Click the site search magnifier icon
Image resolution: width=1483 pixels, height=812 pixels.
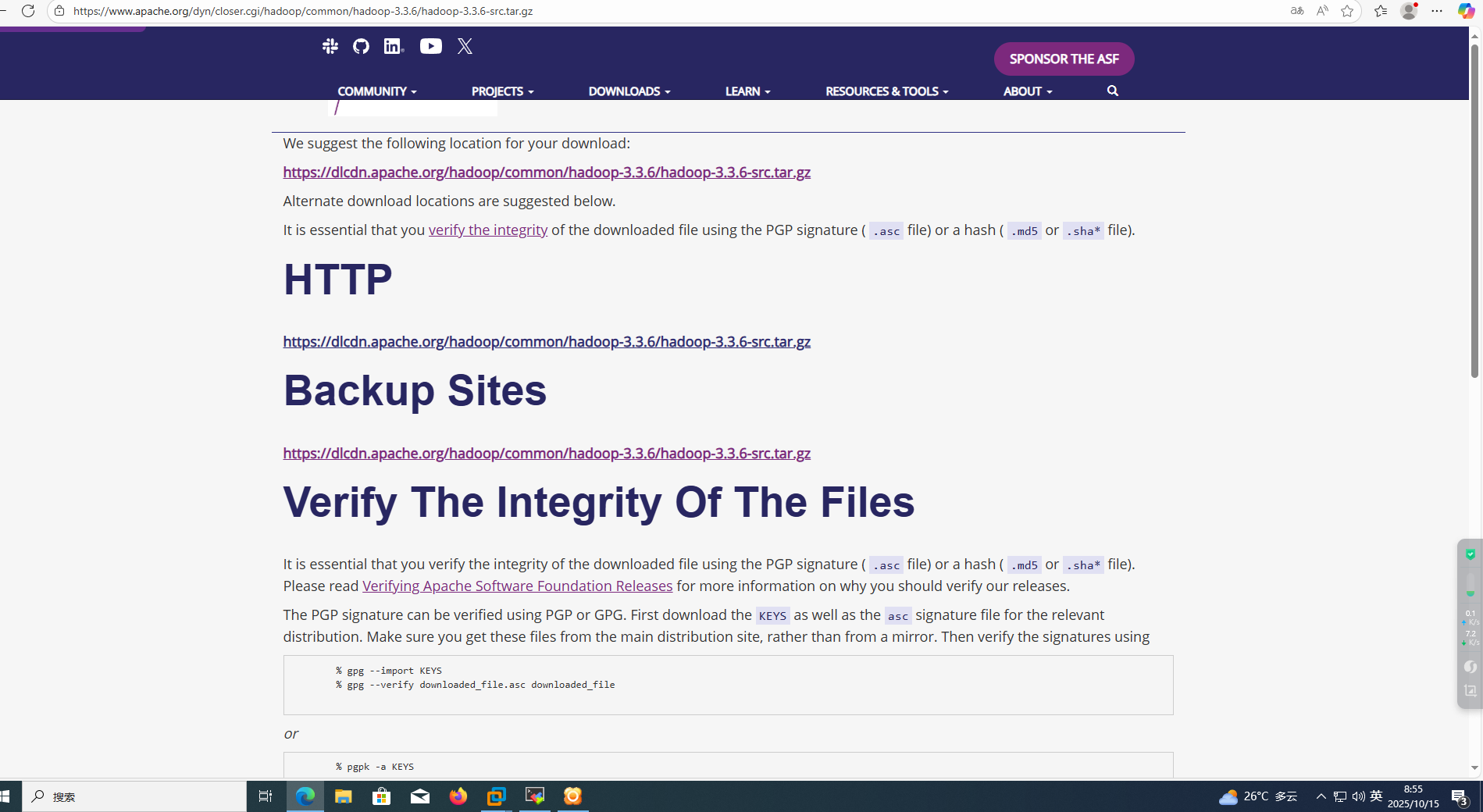click(x=1113, y=91)
